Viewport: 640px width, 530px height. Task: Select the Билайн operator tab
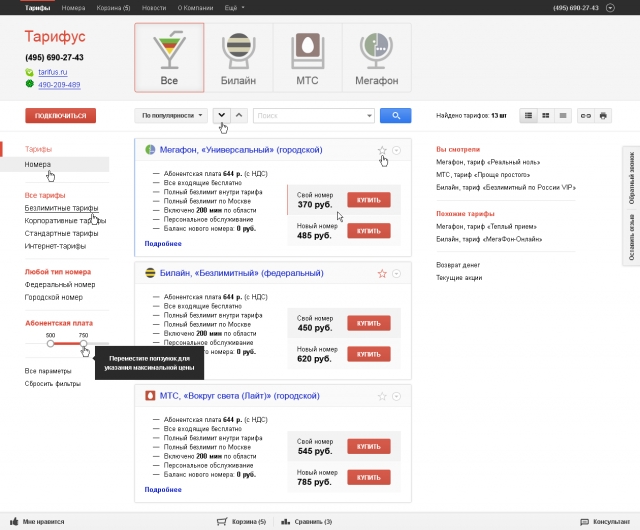(238, 58)
